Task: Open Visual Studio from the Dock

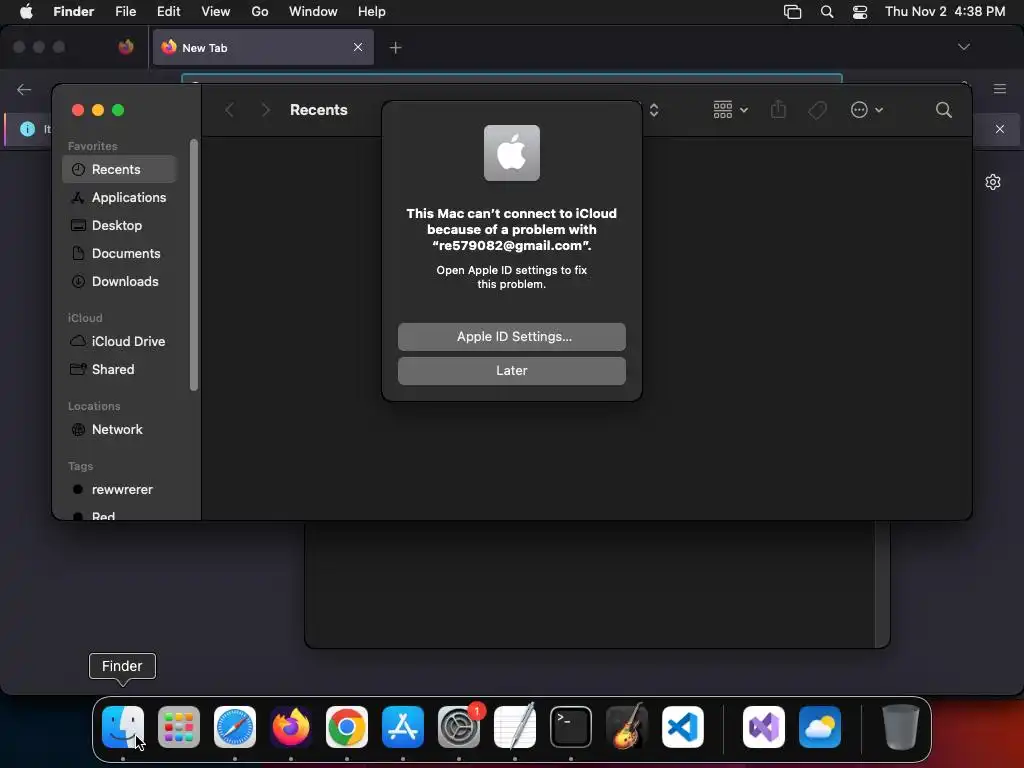Action: coord(764,727)
